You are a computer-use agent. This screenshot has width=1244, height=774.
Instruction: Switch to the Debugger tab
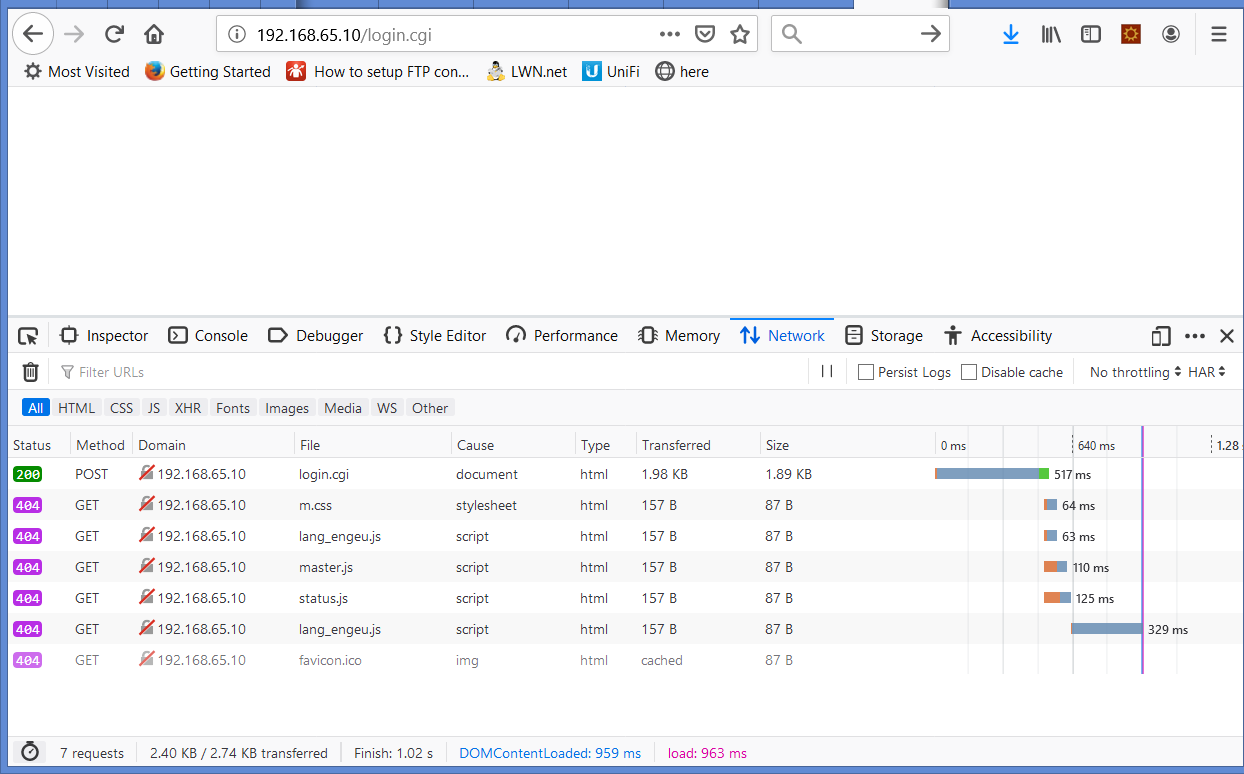point(316,336)
